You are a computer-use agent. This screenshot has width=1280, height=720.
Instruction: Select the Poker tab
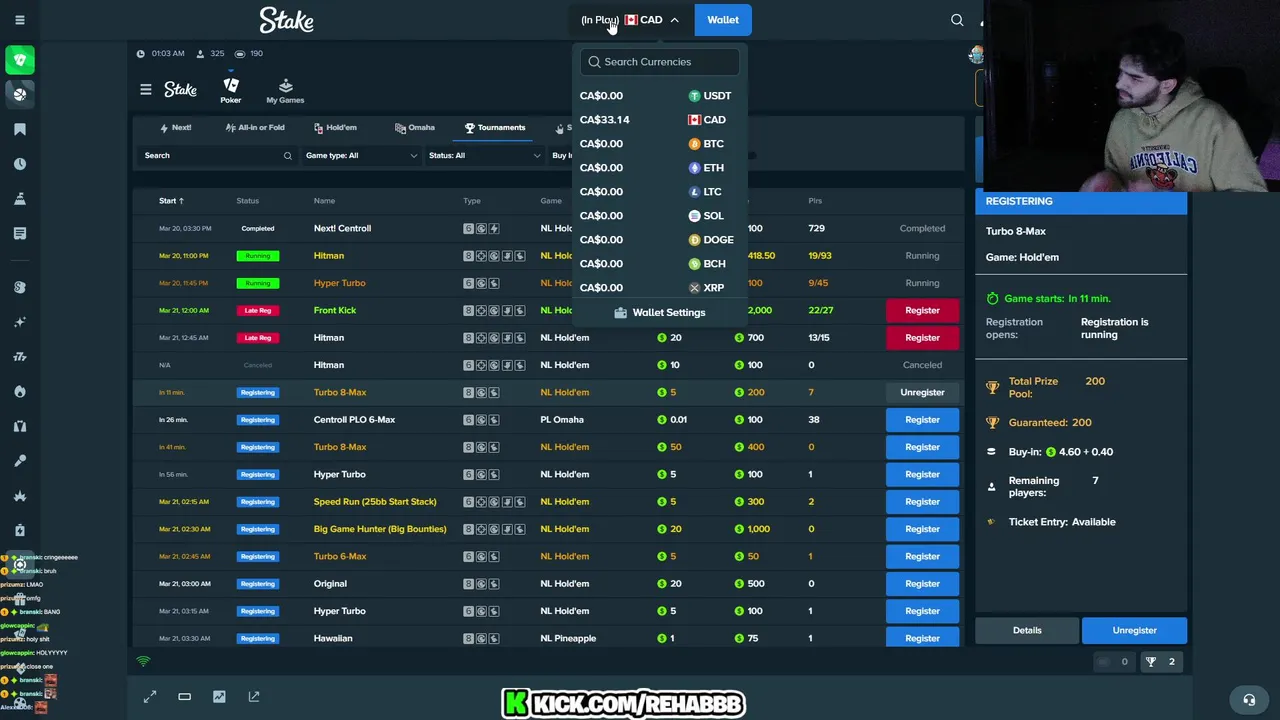(x=231, y=90)
